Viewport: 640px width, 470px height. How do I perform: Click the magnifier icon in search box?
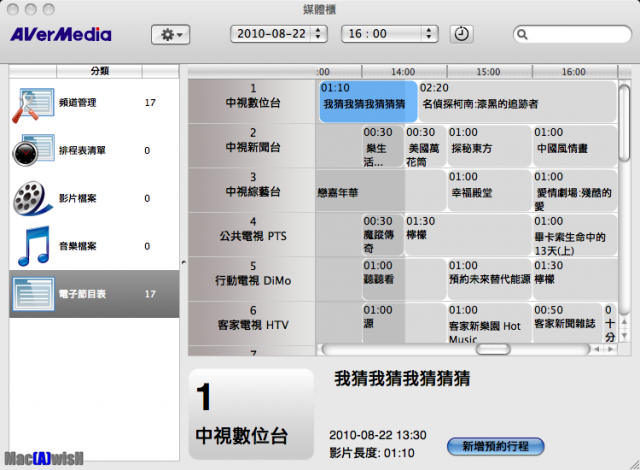coord(522,35)
